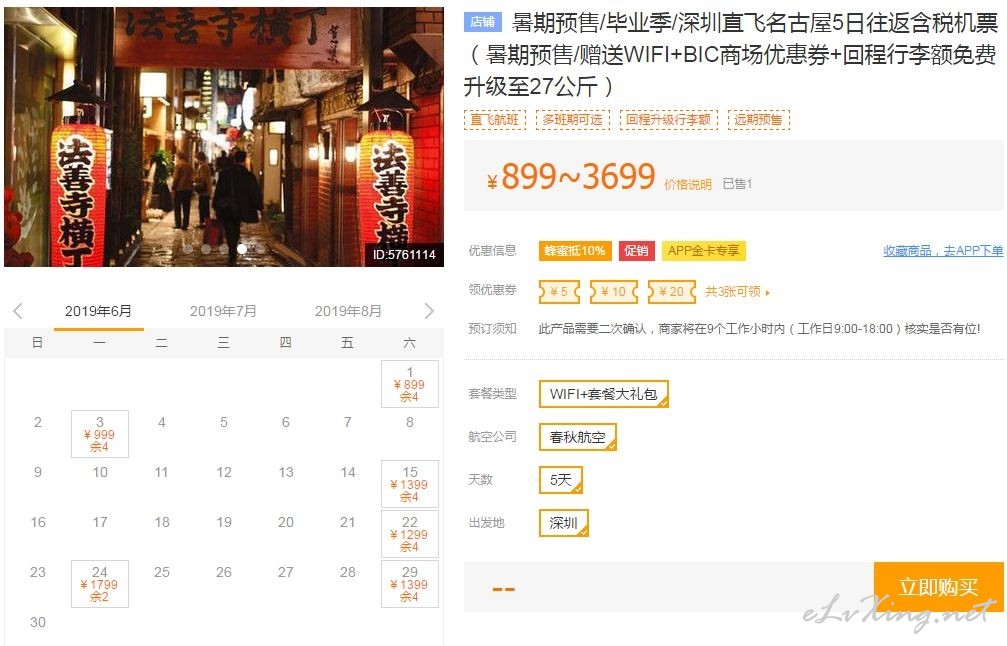Advance calendar with right arrow
The image size is (1007, 646).
pos(429,311)
